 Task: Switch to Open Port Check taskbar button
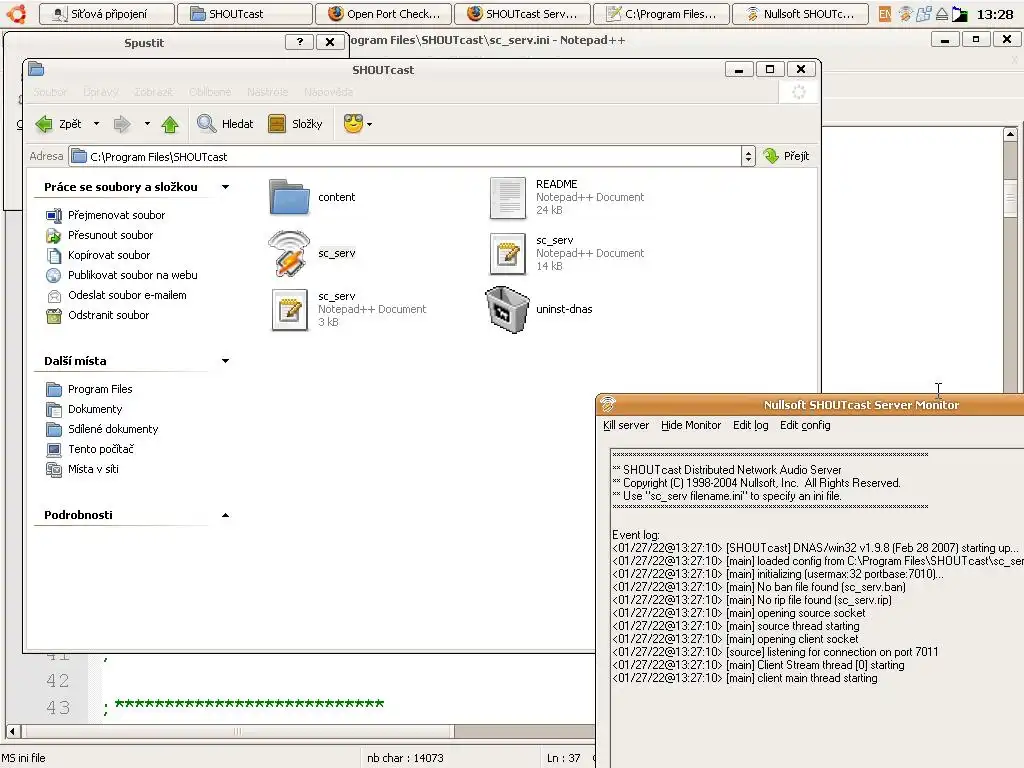click(x=383, y=14)
